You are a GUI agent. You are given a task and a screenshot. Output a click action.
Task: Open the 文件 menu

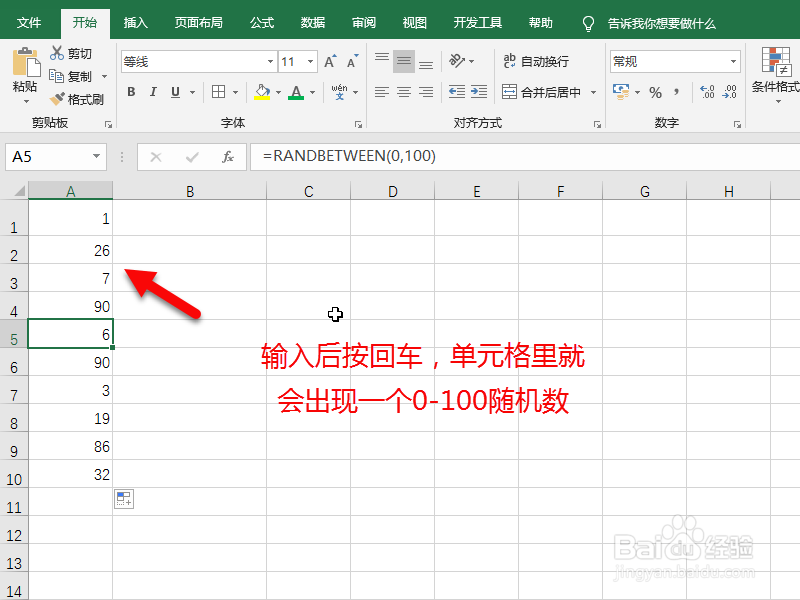click(30, 22)
